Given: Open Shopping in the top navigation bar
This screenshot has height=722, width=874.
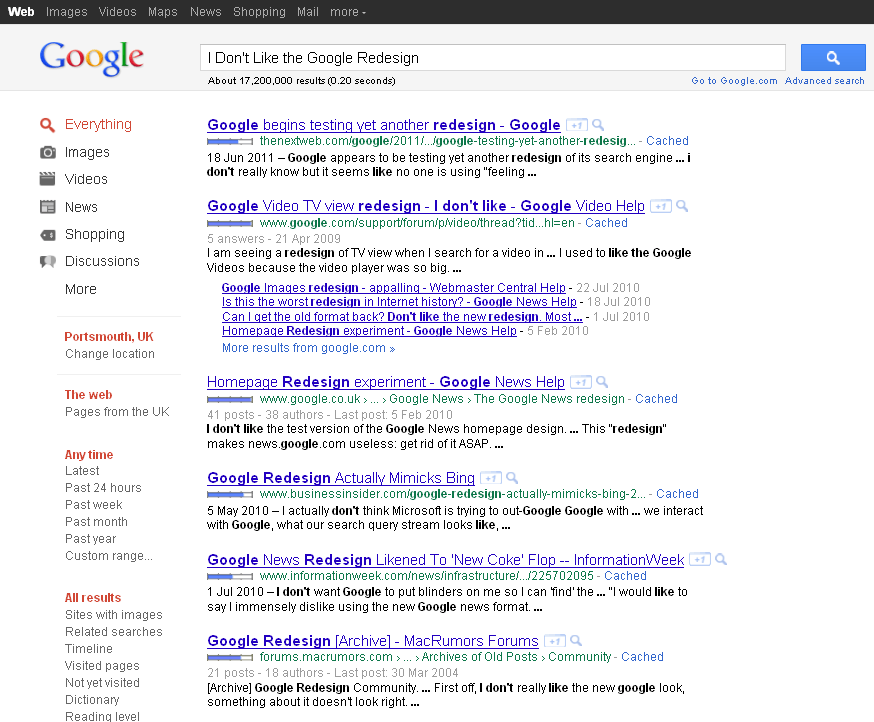Looking at the screenshot, I should [259, 12].
